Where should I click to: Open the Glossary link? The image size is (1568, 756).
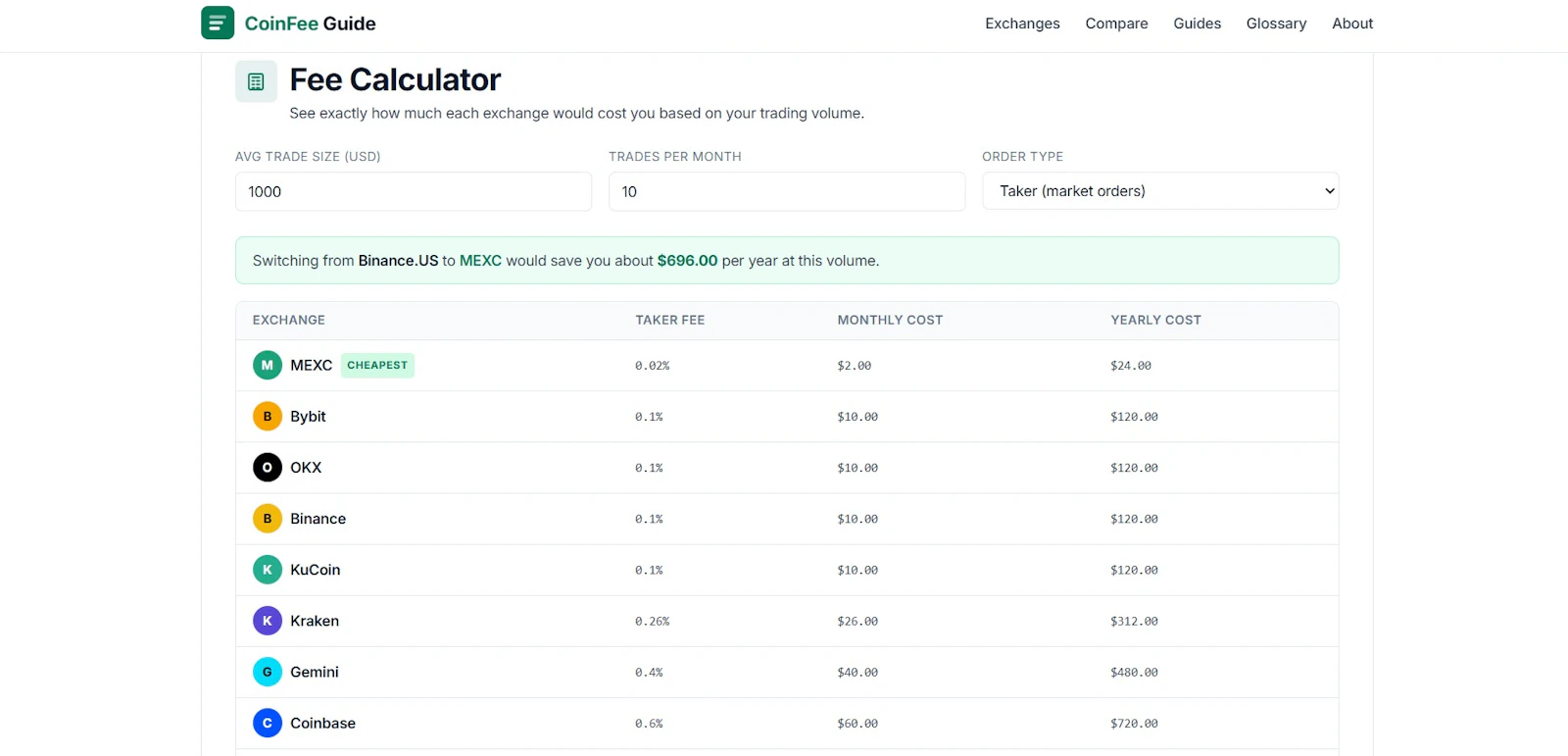[x=1276, y=24]
